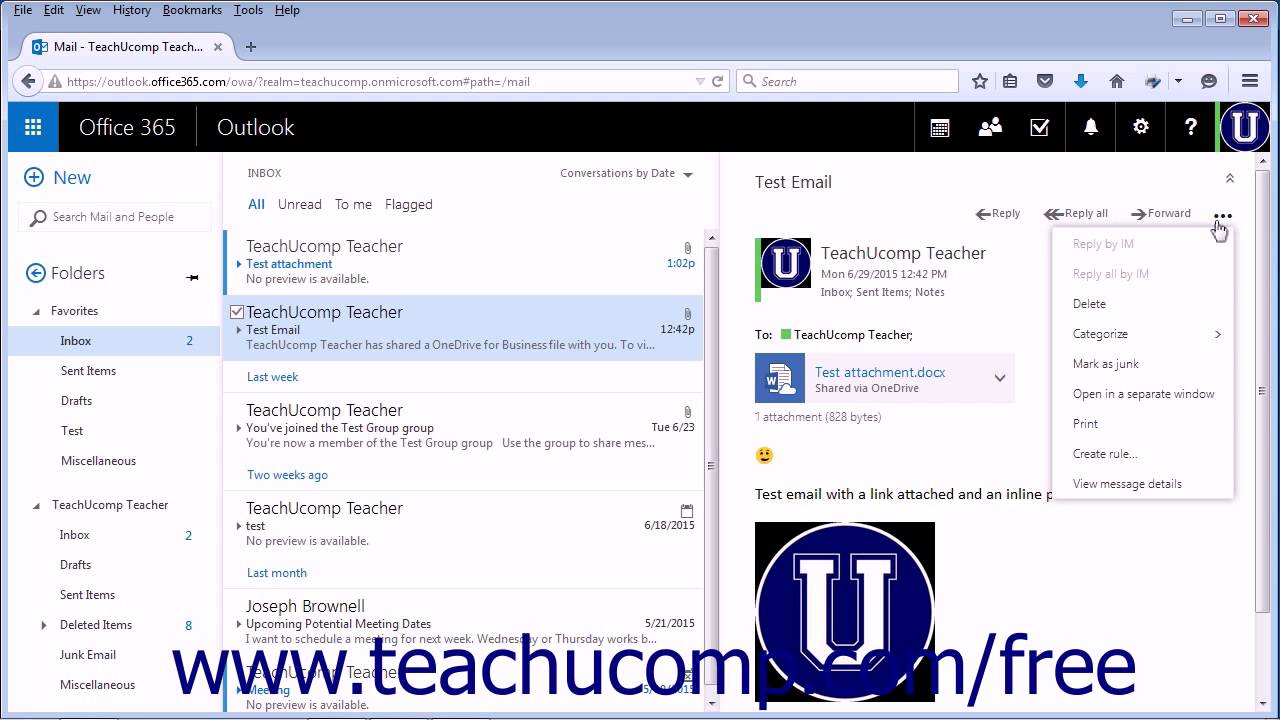Bookmark this page with the star icon
Image resolution: width=1280 pixels, height=720 pixels.
tap(980, 81)
